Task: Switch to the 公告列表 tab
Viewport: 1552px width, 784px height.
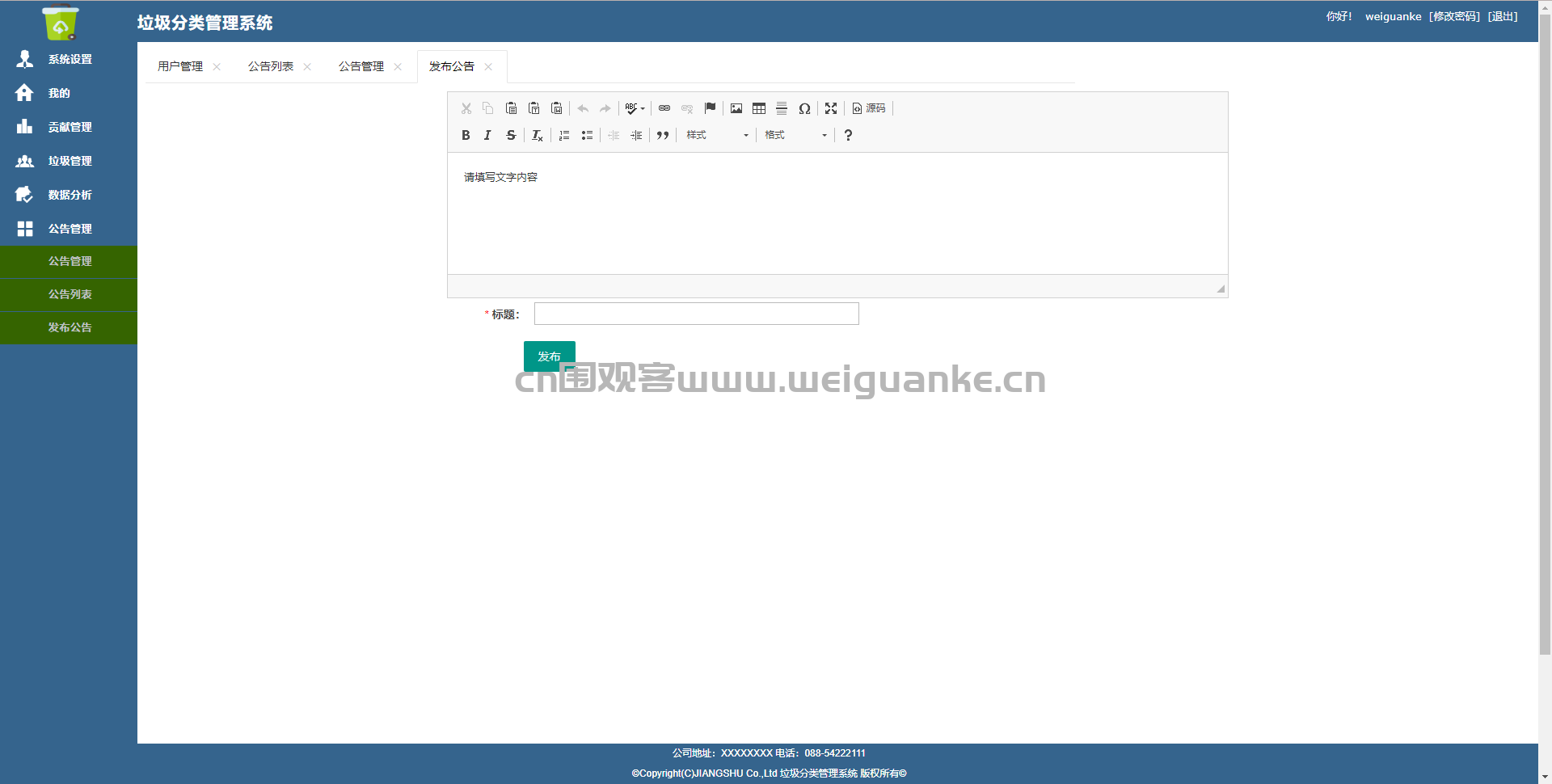Action: coord(271,66)
